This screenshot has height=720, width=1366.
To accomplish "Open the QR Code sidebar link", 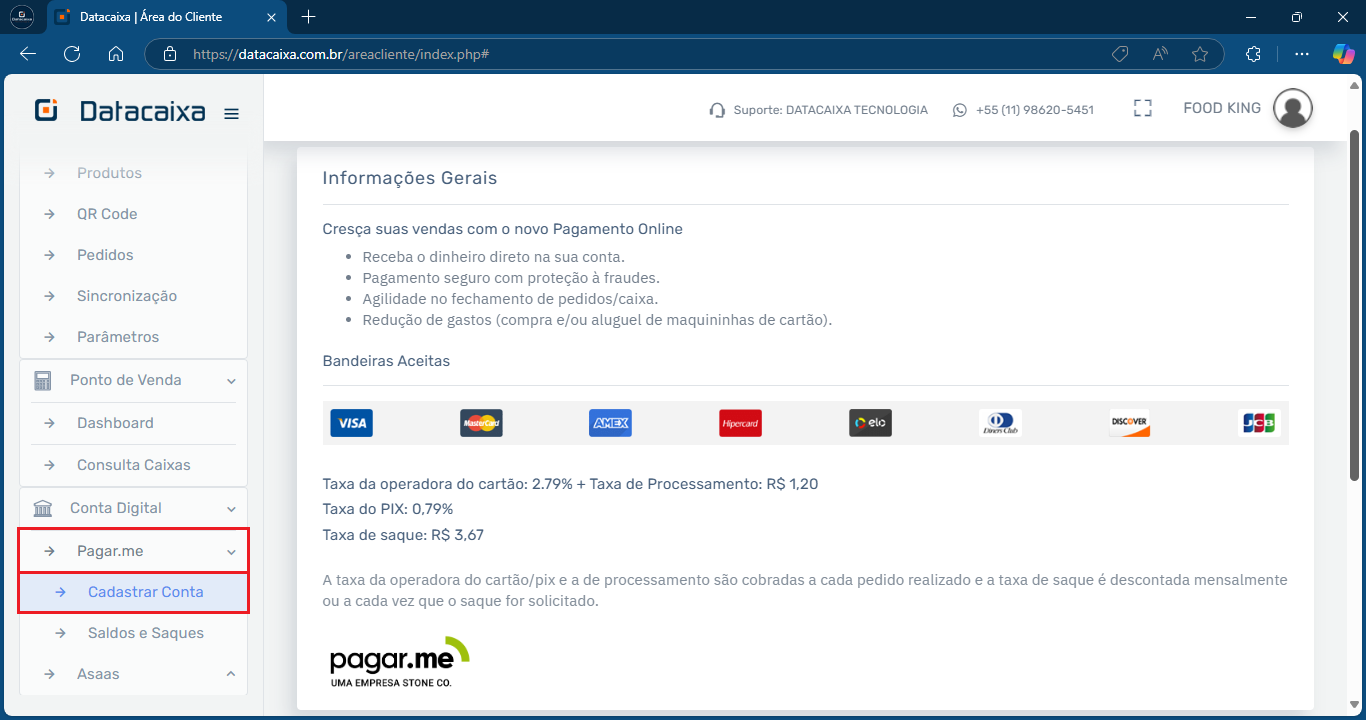I will [107, 214].
